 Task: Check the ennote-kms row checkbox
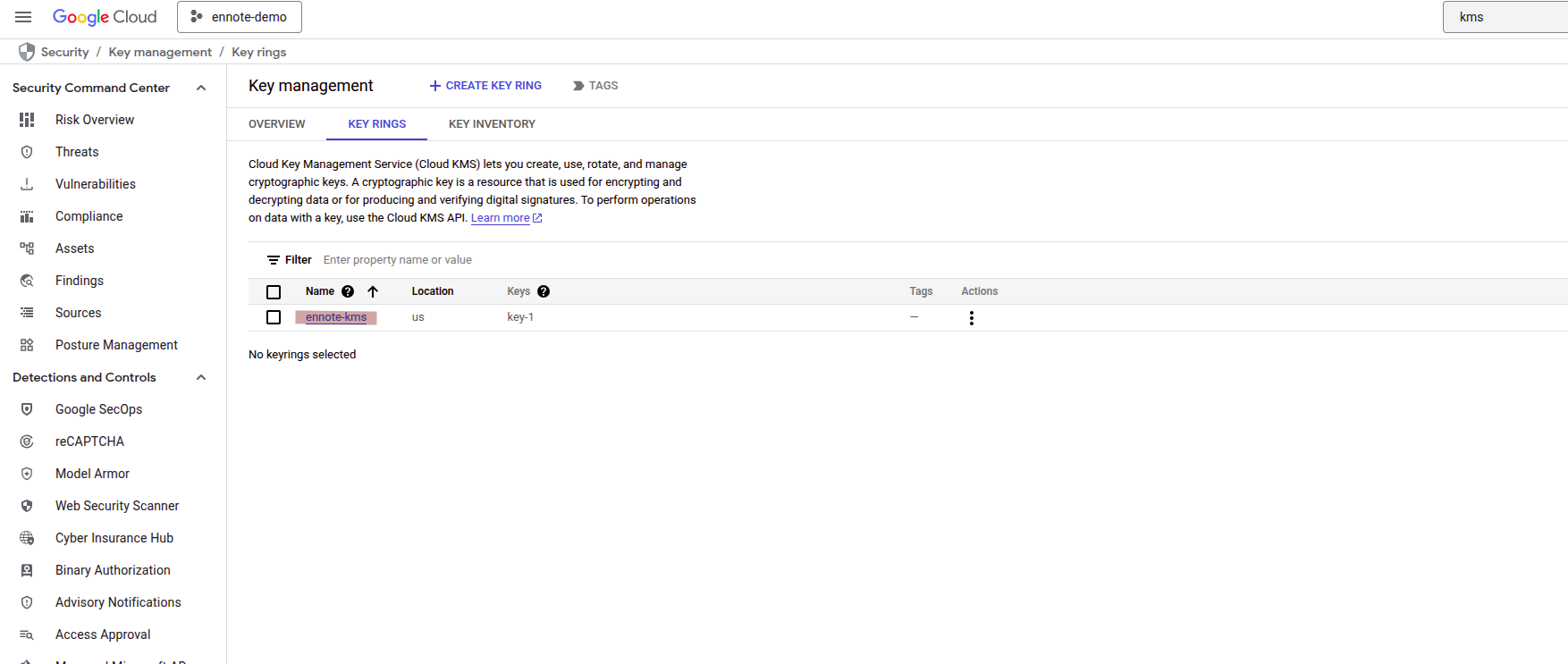(x=274, y=317)
